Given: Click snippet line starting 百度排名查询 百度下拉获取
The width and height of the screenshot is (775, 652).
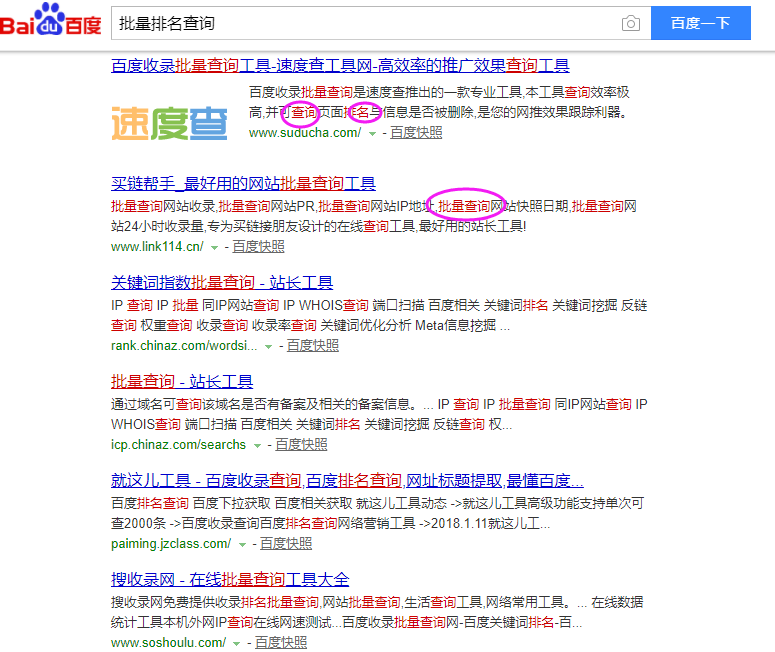Looking at the screenshot, I should pos(377,503).
